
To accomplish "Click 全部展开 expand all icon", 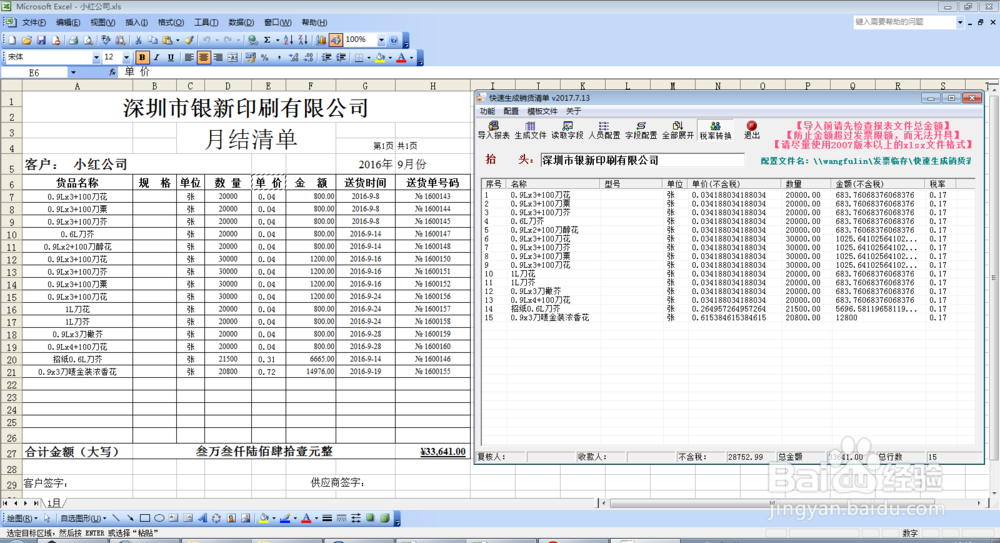I will (678, 131).
